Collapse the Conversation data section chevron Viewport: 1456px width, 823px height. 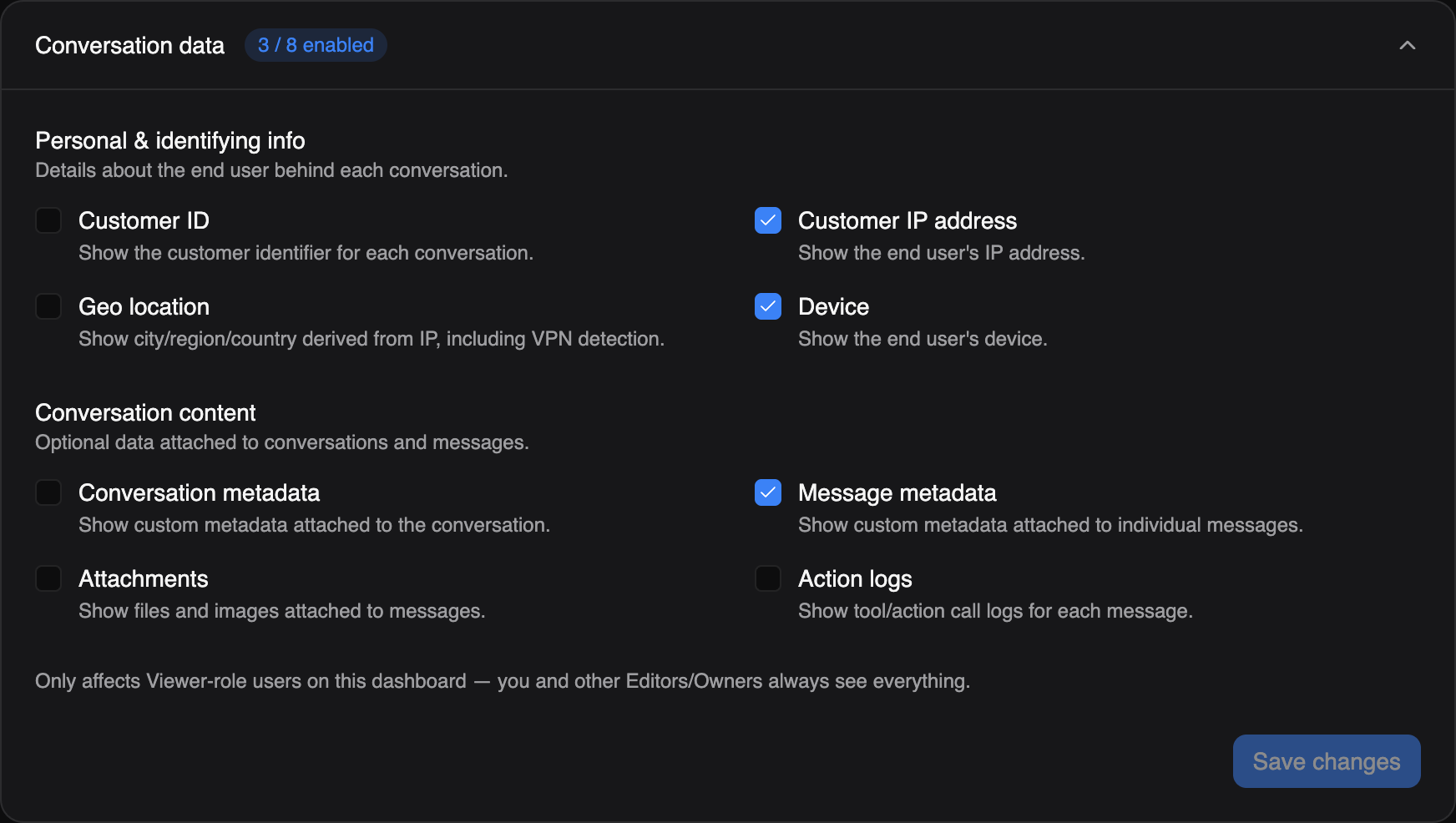pyautogui.click(x=1408, y=45)
